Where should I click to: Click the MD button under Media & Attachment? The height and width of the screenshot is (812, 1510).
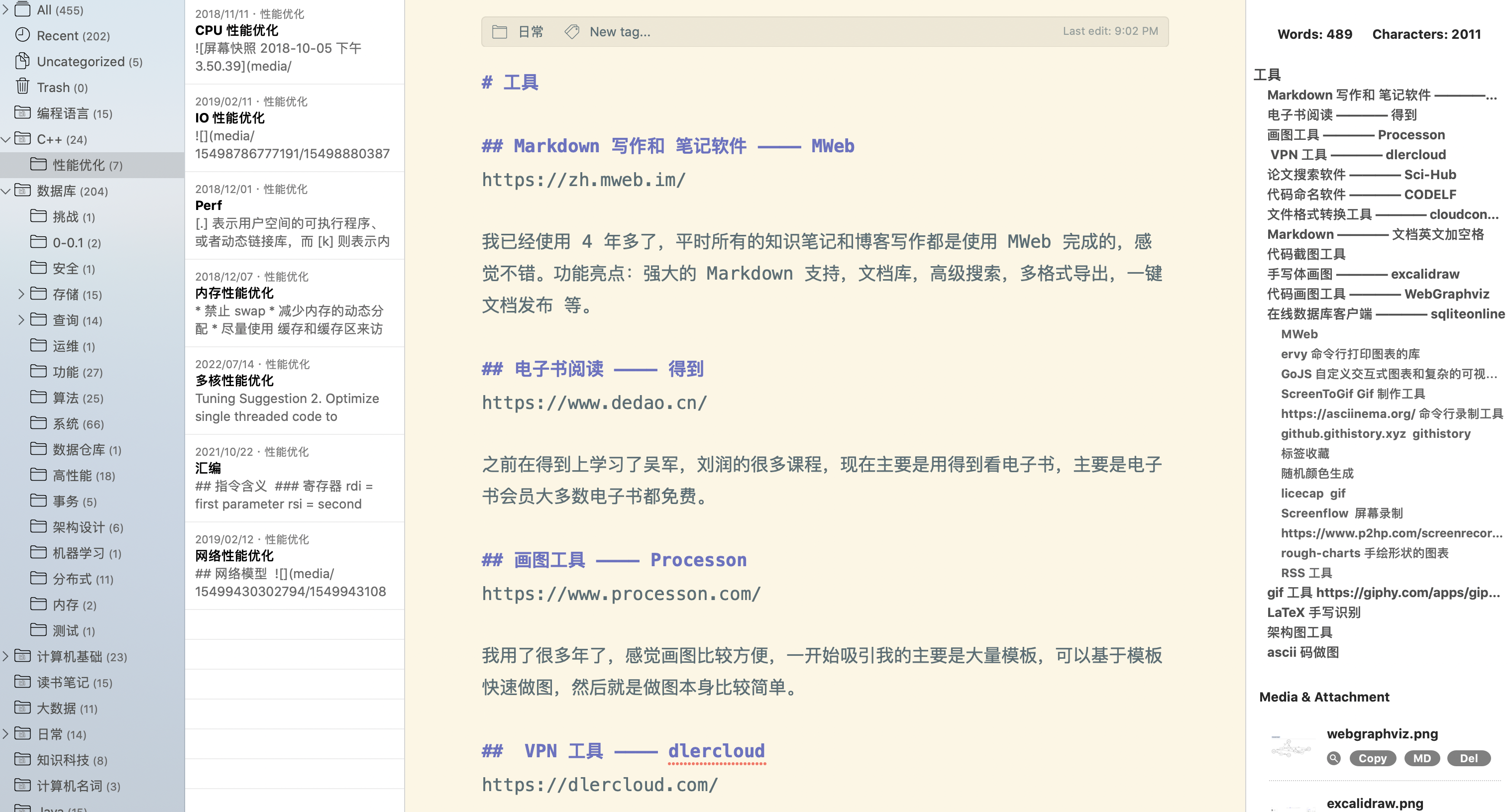(x=1421, y=758)
